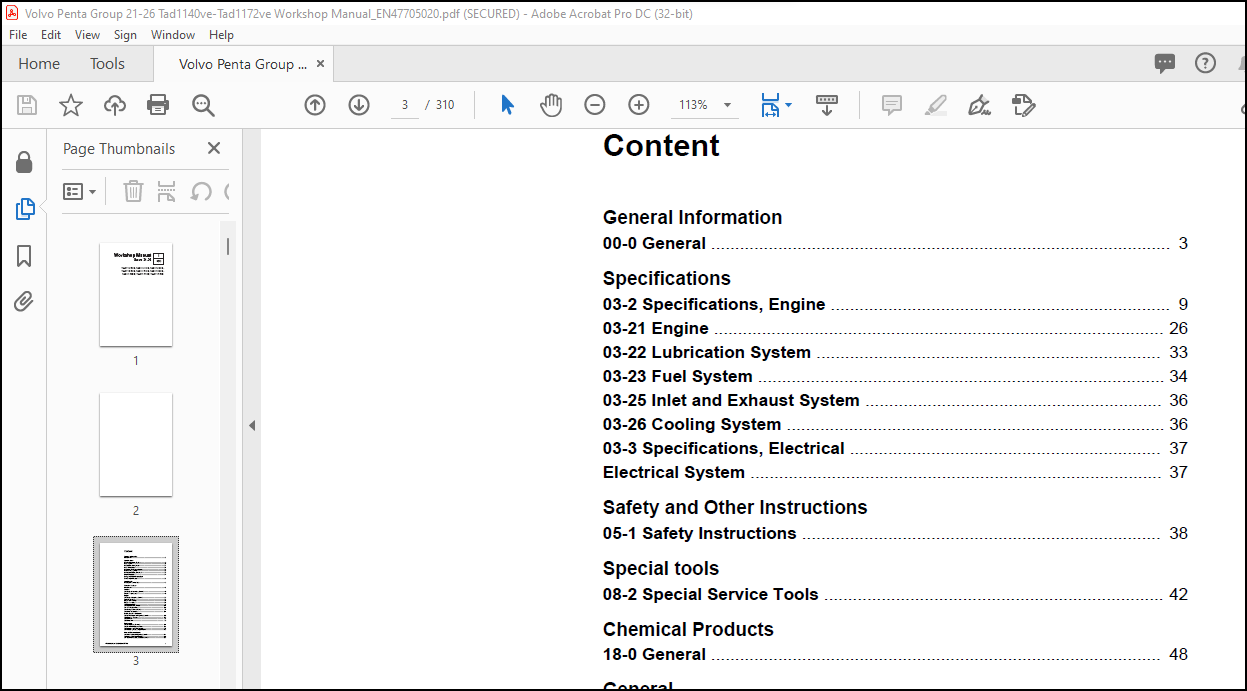
Task: Rotate pages in thumbnails panel
Action: coord(201,191)
